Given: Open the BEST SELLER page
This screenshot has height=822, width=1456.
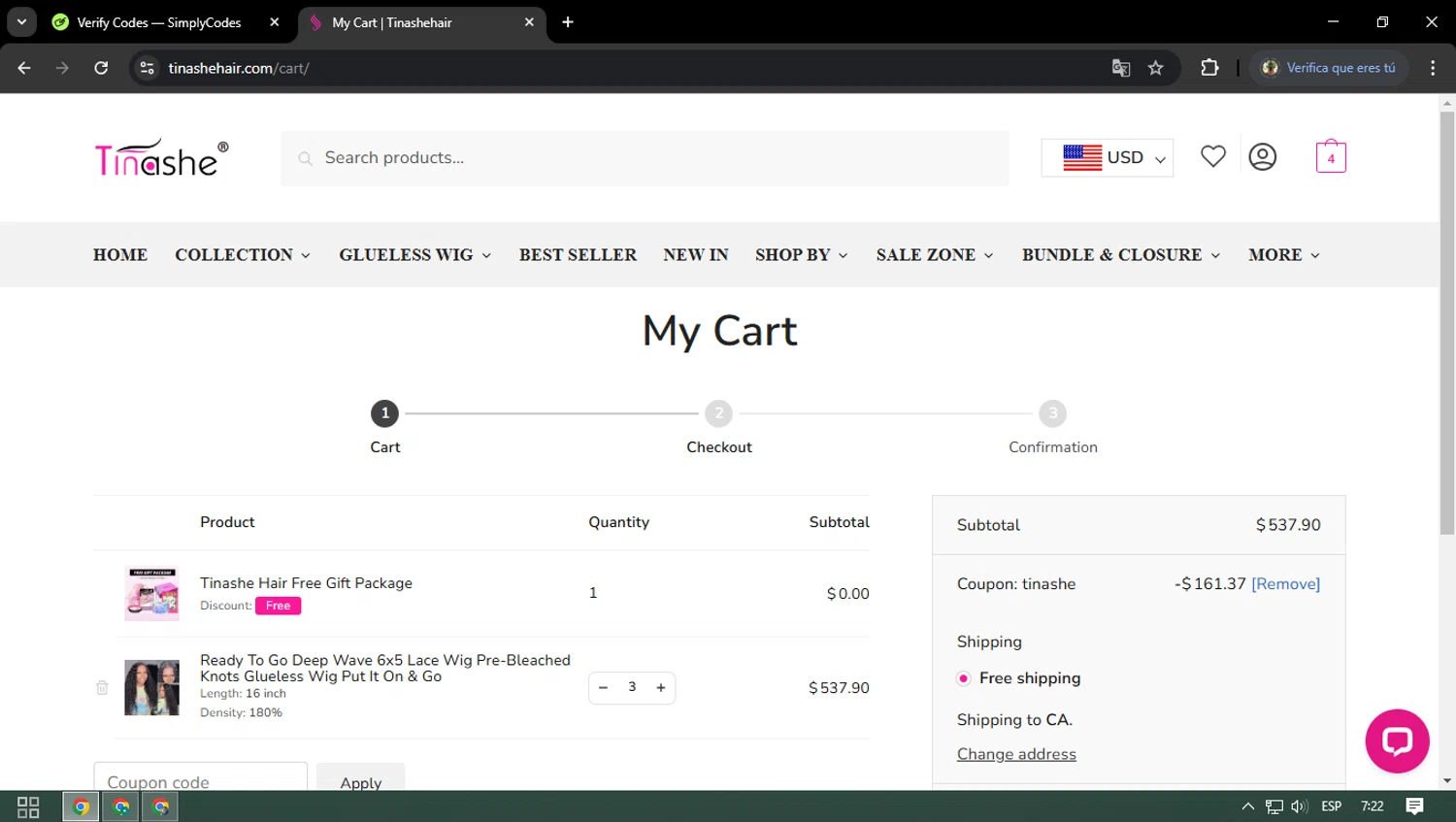Looking at the screenshot, I should coord(578,254).
